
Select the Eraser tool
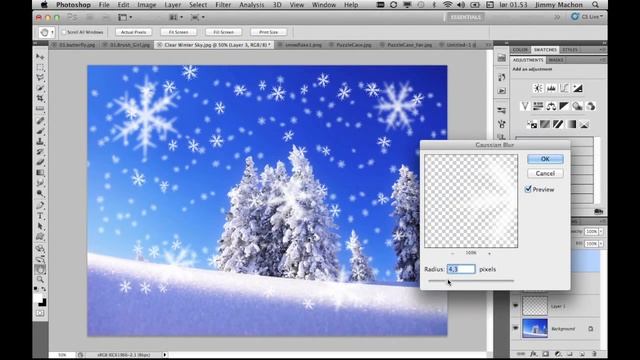(x=40, y=162)
